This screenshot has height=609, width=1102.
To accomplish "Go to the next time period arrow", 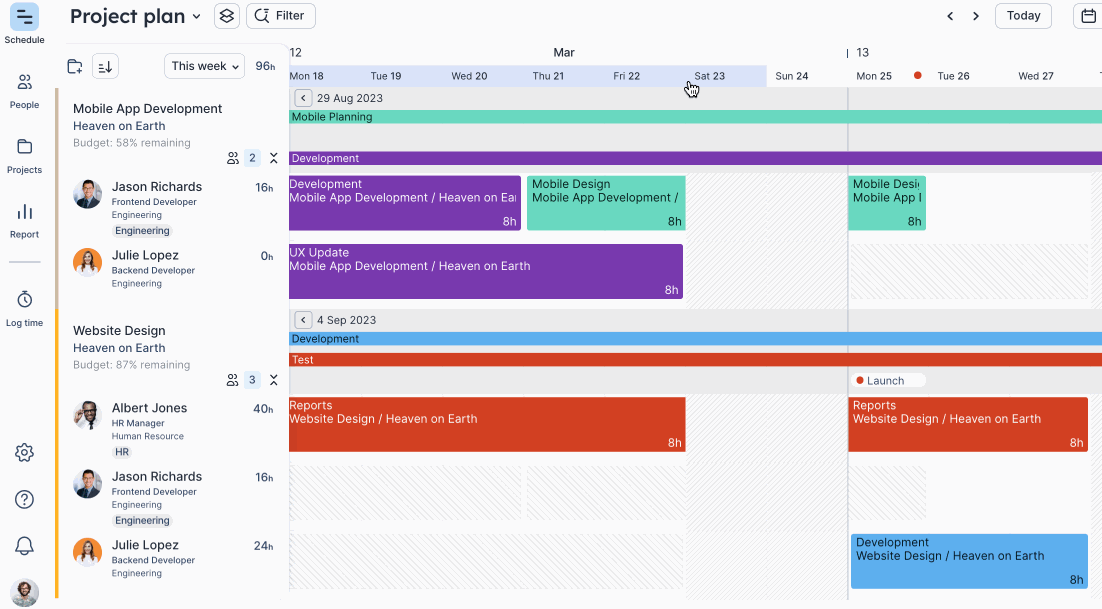I will point(976,16).
